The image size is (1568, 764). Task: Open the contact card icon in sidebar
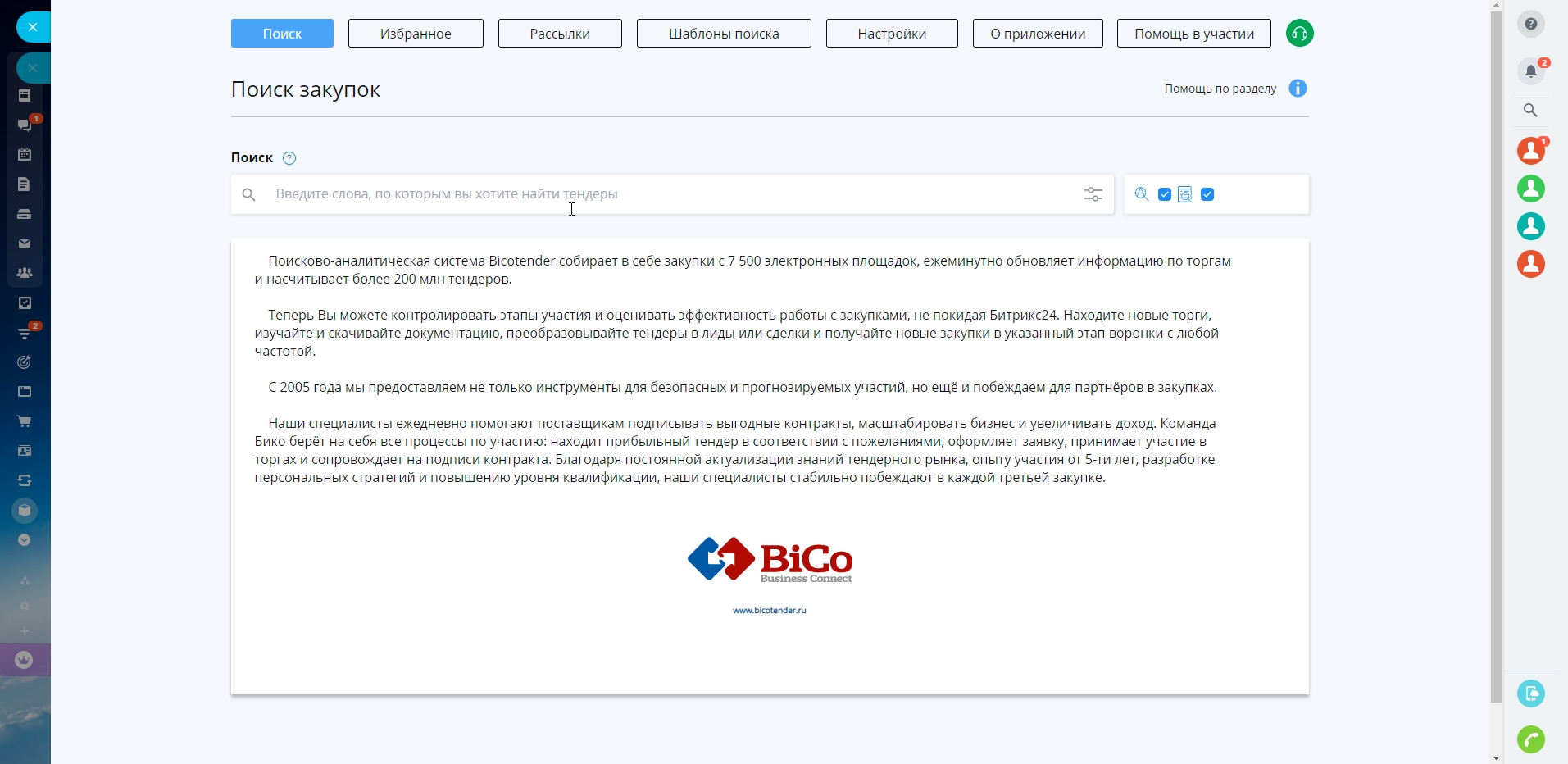(x=25, y=451)
